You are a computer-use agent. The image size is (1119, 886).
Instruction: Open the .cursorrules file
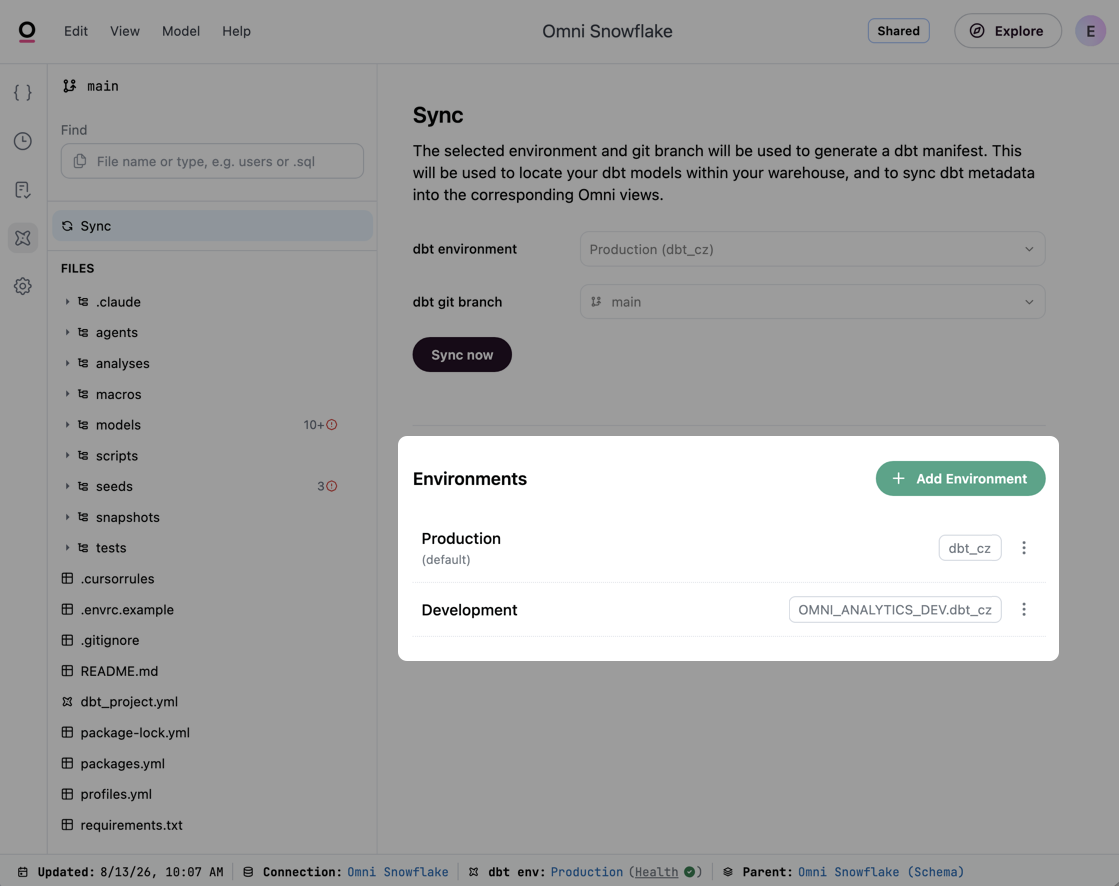point(118,579)
